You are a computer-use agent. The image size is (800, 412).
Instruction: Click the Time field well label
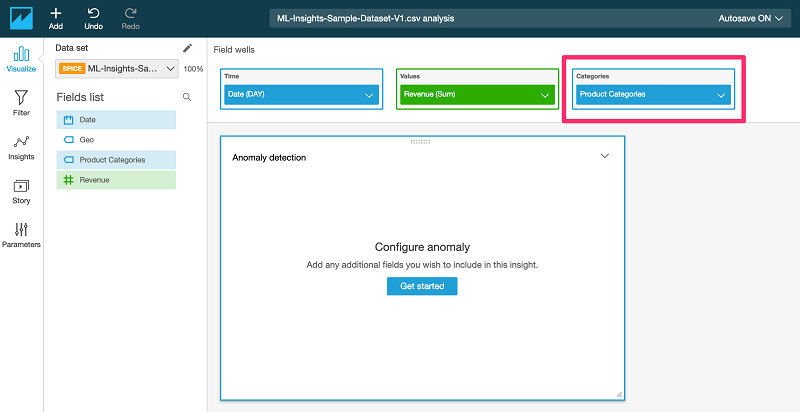click(x=232, y=76)
